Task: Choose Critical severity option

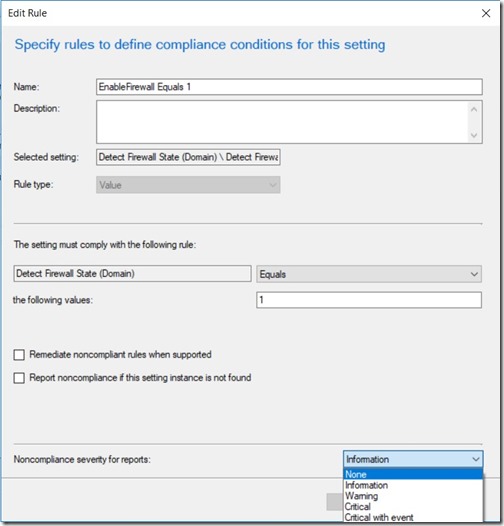Action: click(413, 507)
